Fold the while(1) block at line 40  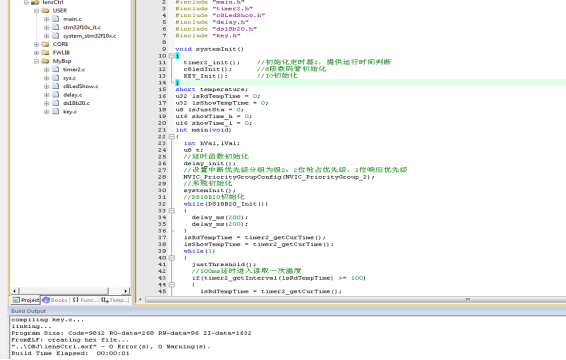(x=172, y=258)
